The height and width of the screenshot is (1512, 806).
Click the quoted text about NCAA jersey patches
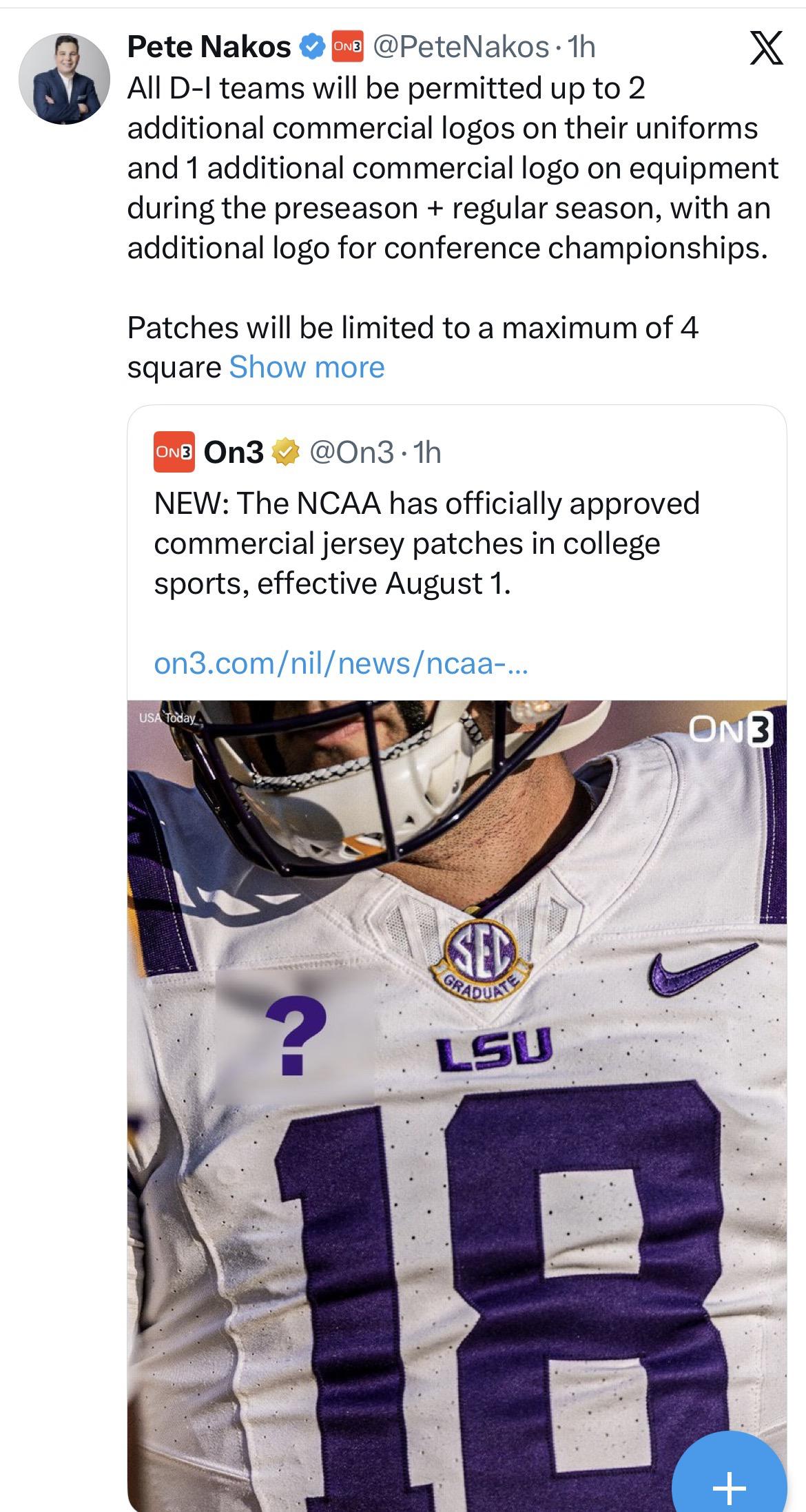426,543
